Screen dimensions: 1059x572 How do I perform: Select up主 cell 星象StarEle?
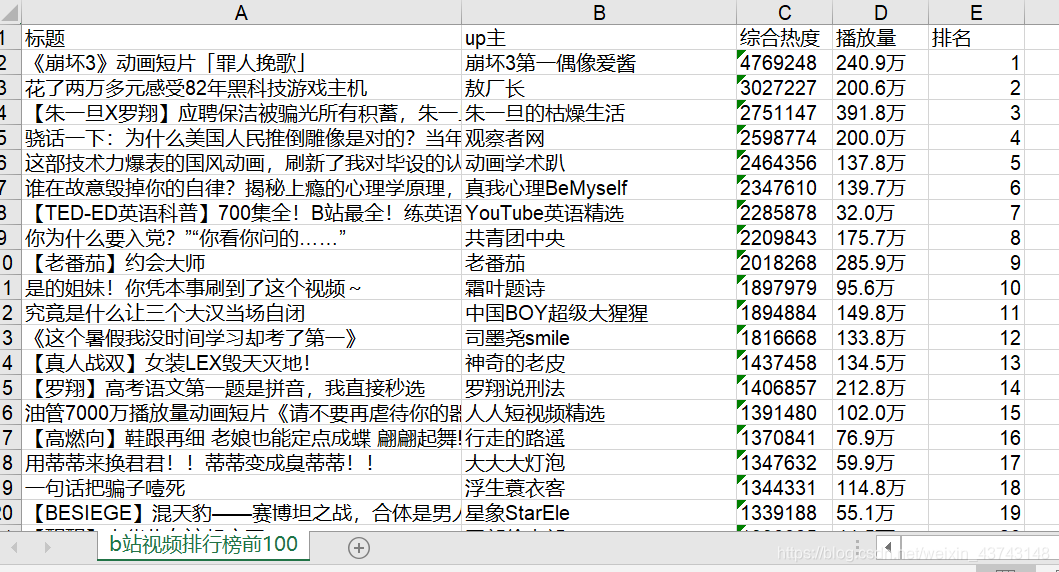(x=599, y=513)
